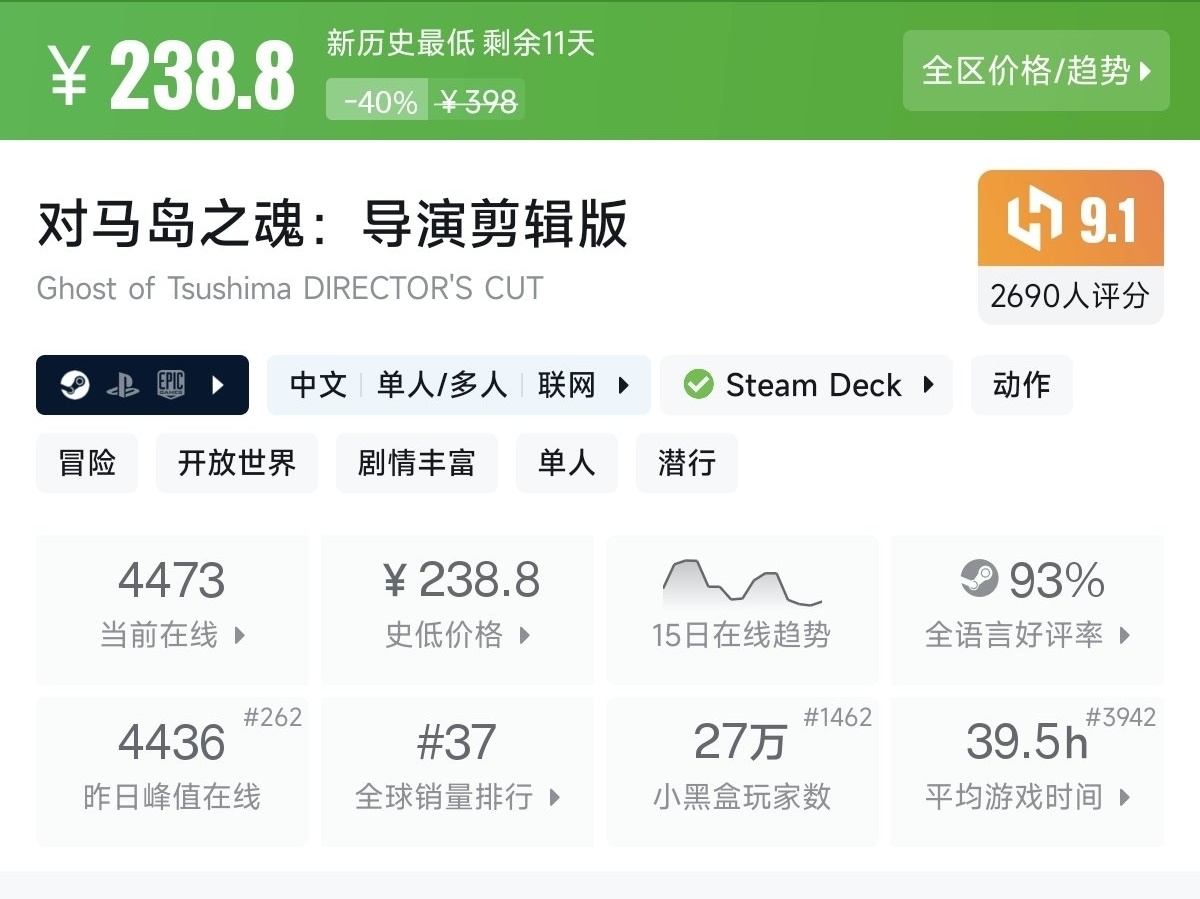Screen dimensions: 1200x899
Task: Tap the 剧情丰富 tag
Action: pos(416,463)
